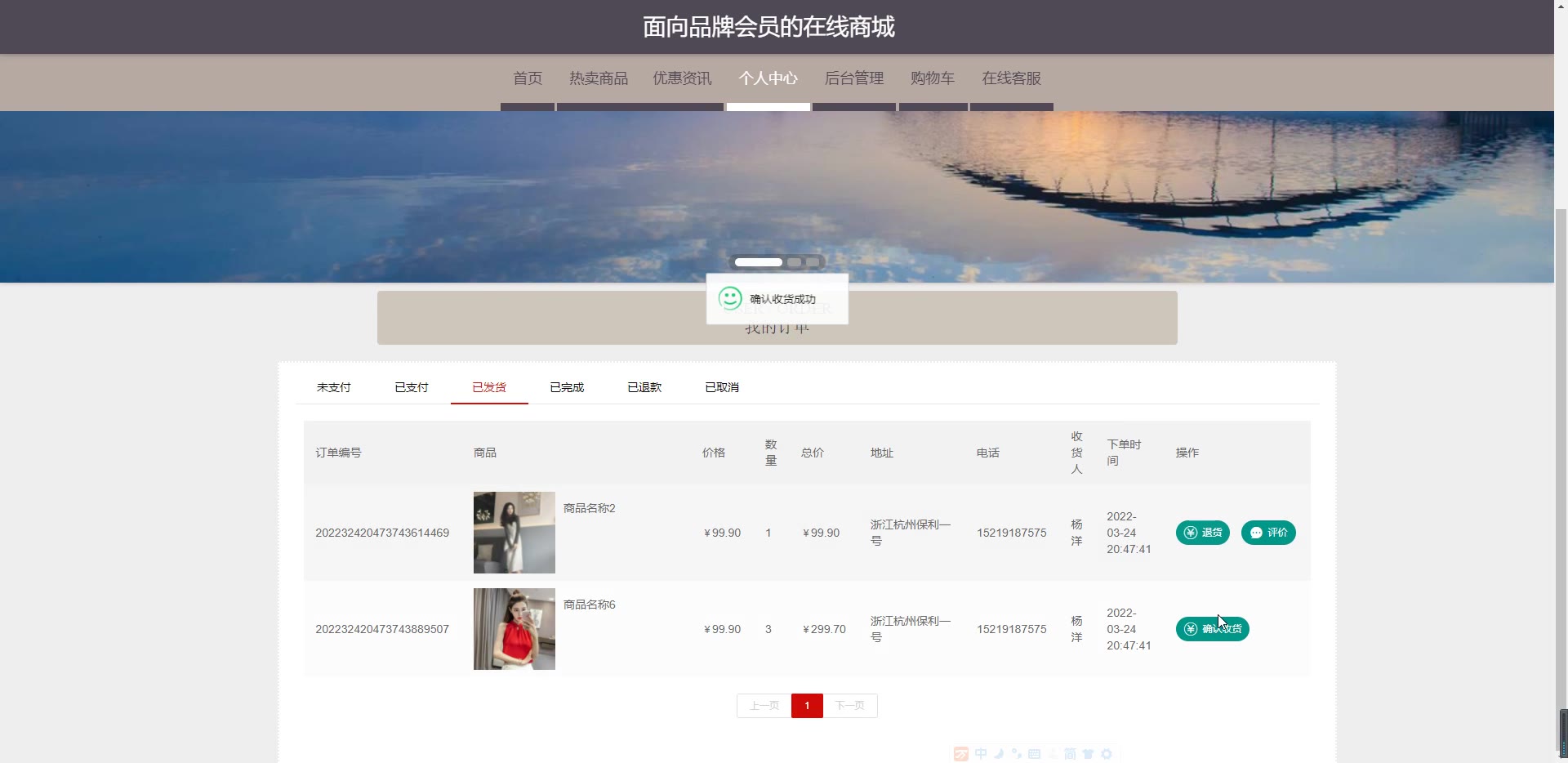Click quantity 3 in the 商品名称6 row
This screenshot has width=1568, height=763.
point(768,629)
